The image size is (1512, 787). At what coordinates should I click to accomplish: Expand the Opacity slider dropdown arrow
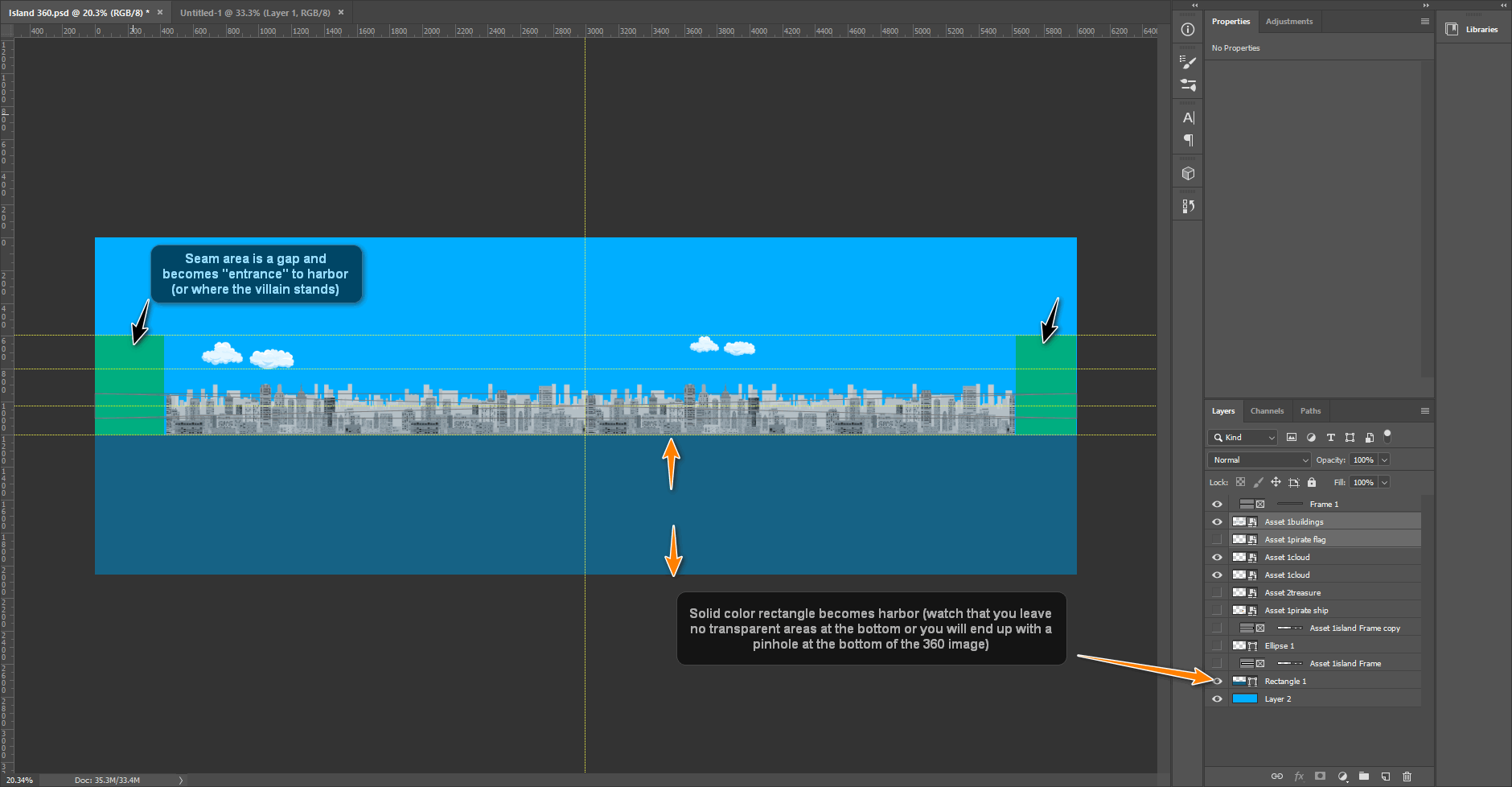click(1384, 460)
